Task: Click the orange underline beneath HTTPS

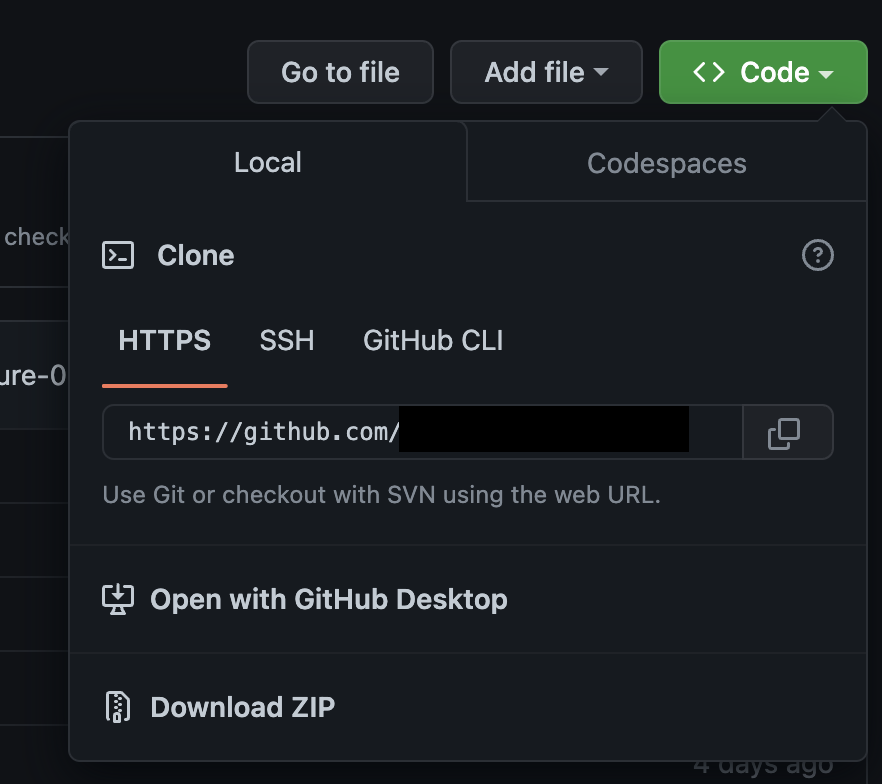Action: 164,384
